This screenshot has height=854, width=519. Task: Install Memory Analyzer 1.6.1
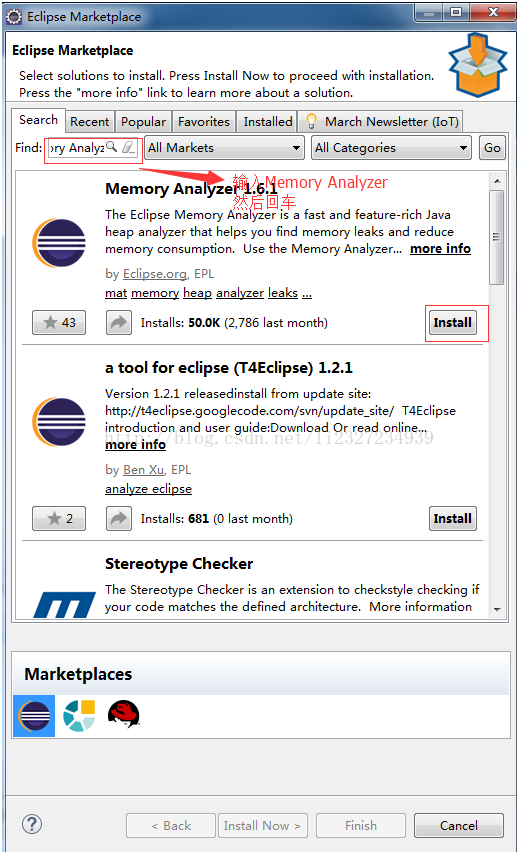[x=453, y=322]
